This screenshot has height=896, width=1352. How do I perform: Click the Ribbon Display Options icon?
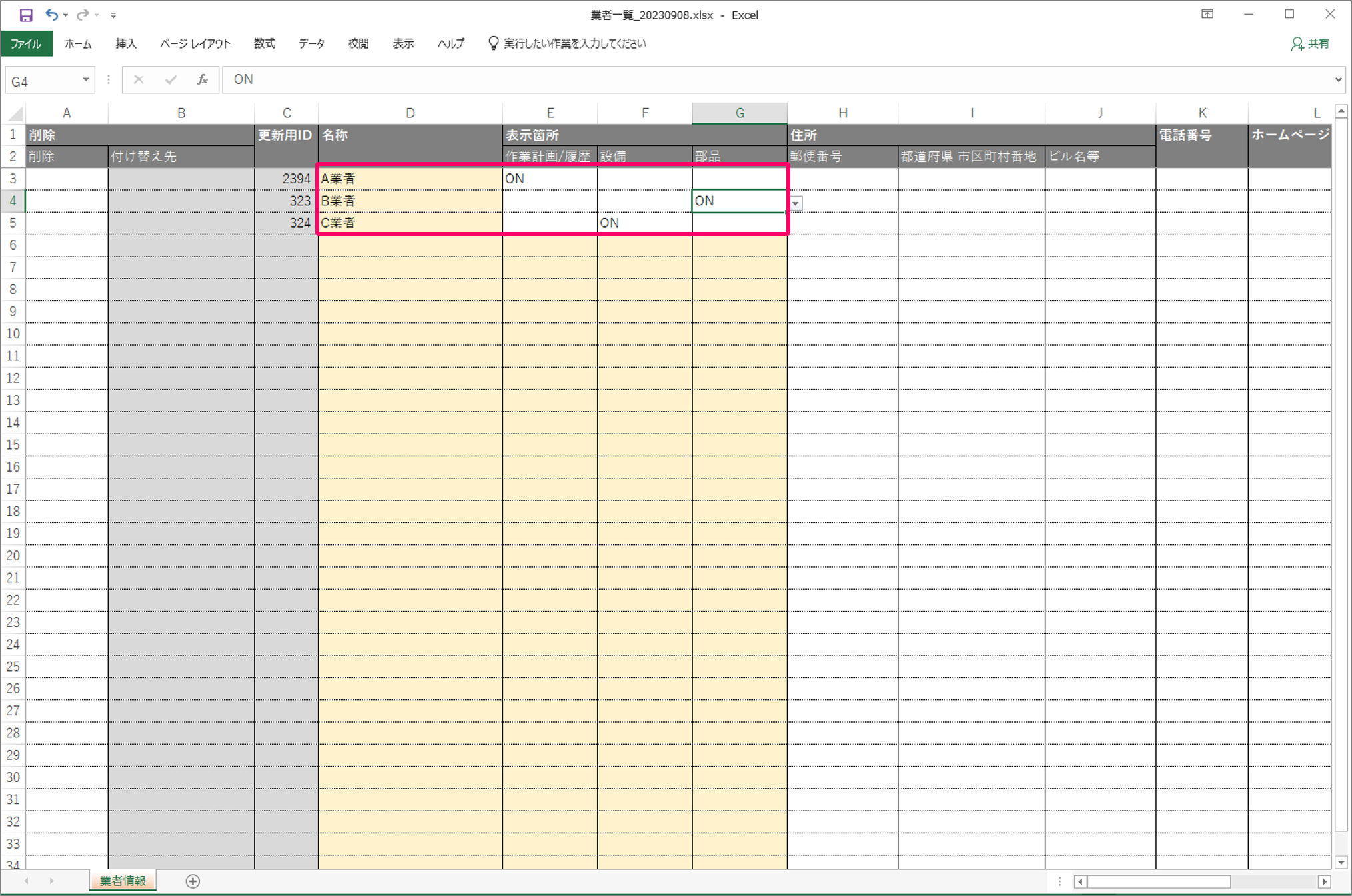tap(1207, 14)
